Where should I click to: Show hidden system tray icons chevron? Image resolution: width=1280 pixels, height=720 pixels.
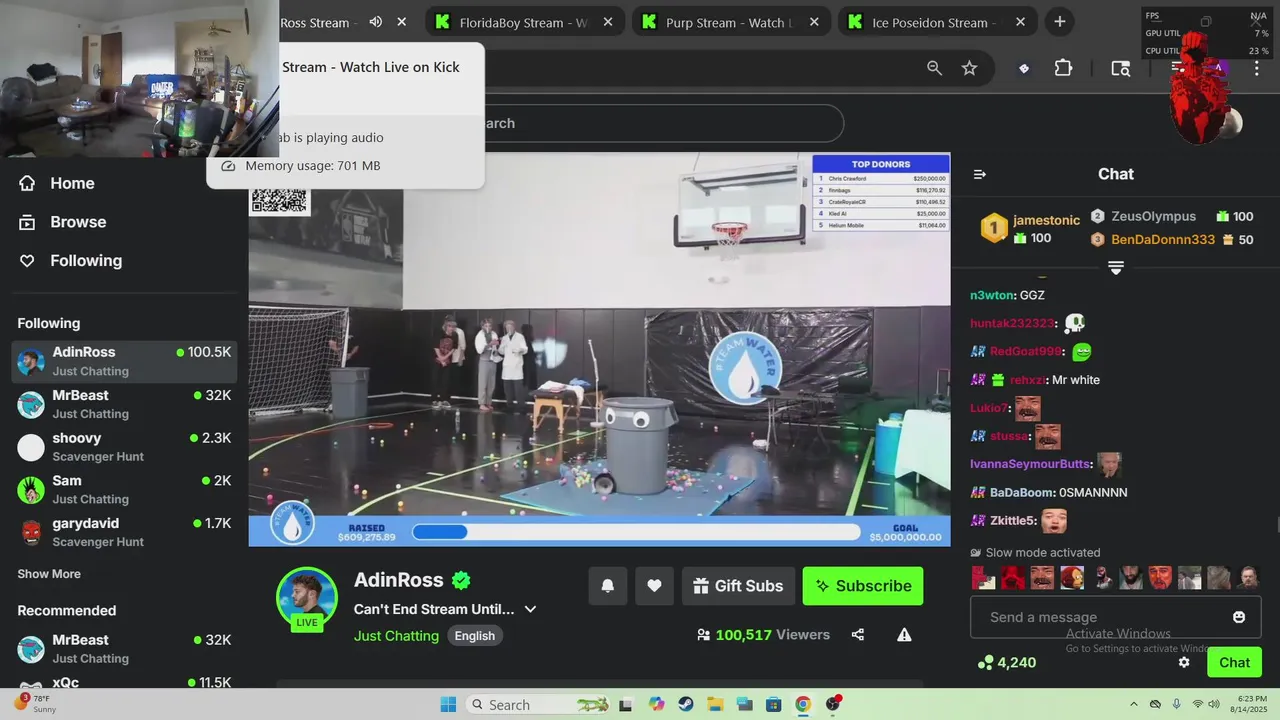pos(1133,704)
